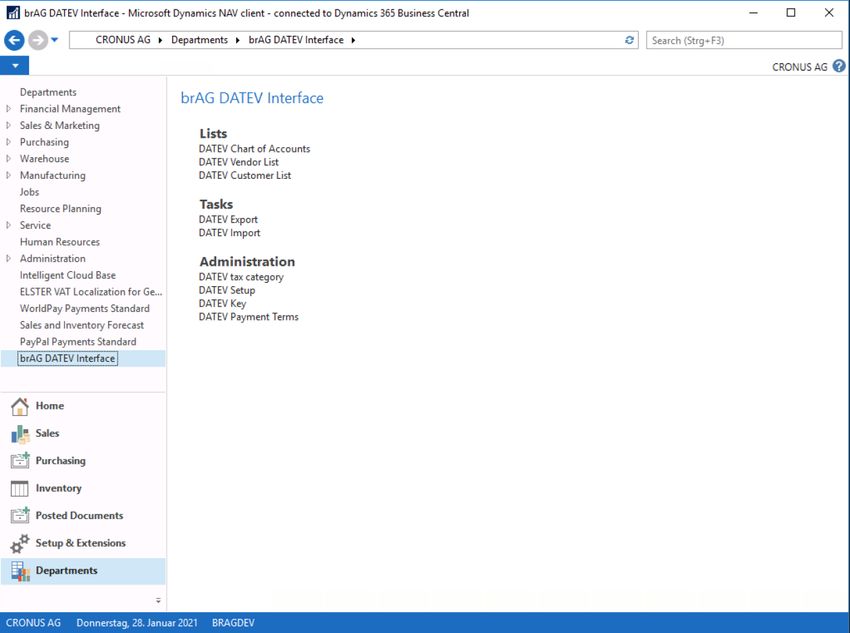Open DATEV tax category page
This screenshot has width=850, height=633.
[x=241, y=277]
